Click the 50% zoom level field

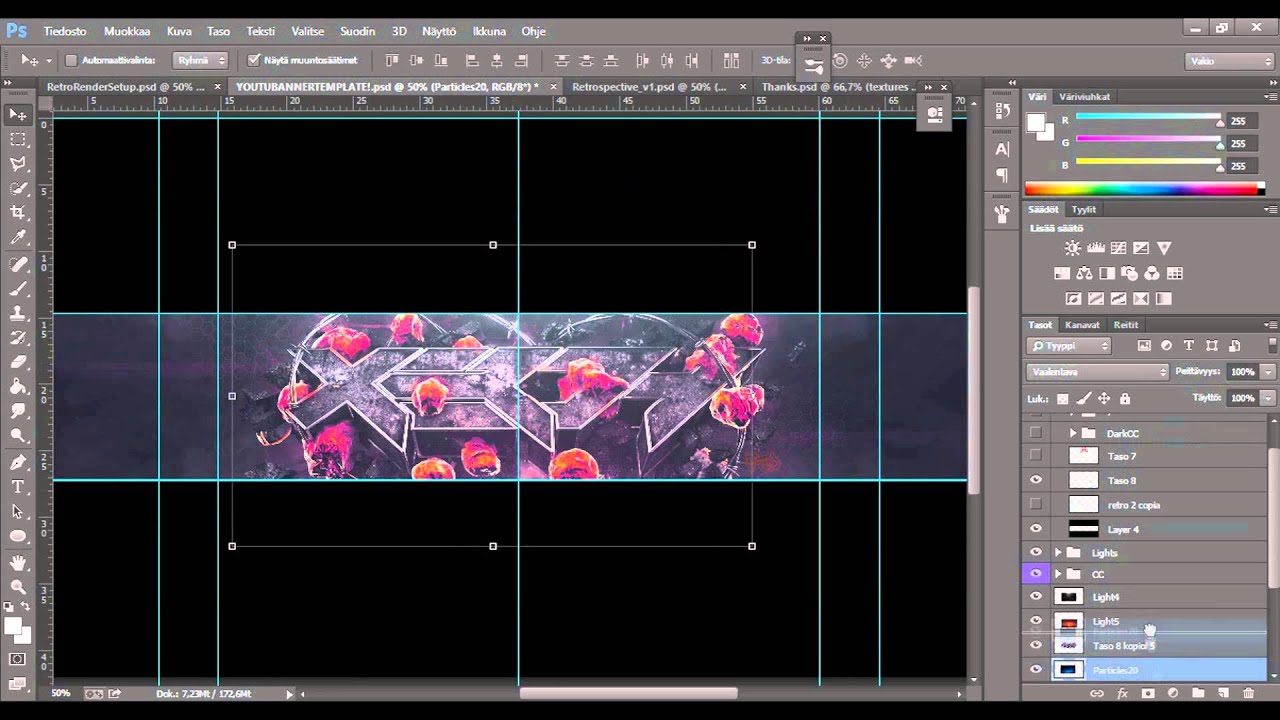(62, 693)
